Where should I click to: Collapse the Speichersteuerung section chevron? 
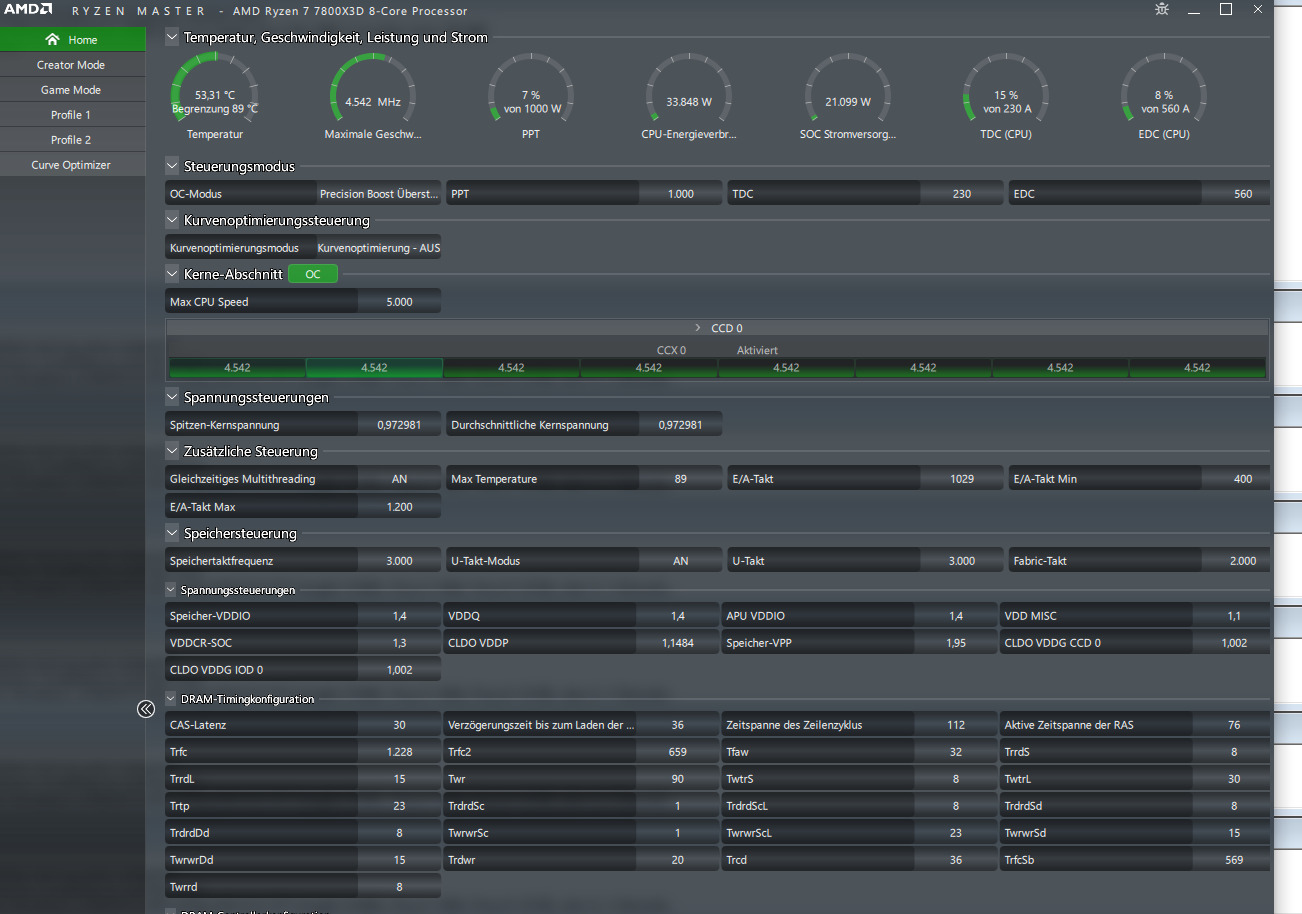tap(173, 533)
